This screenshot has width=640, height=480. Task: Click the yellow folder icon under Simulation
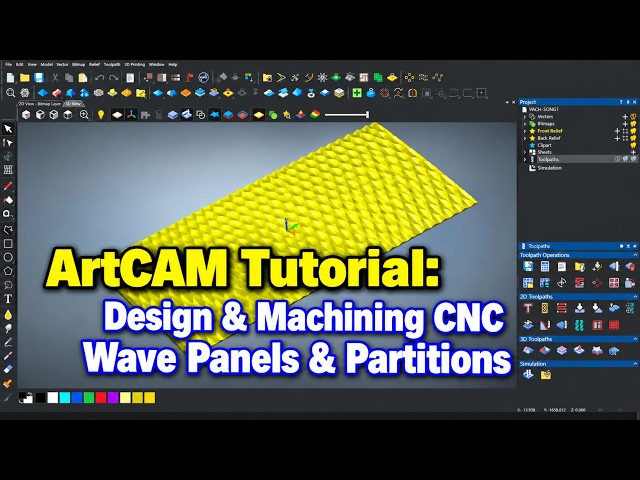pos(546,374)
